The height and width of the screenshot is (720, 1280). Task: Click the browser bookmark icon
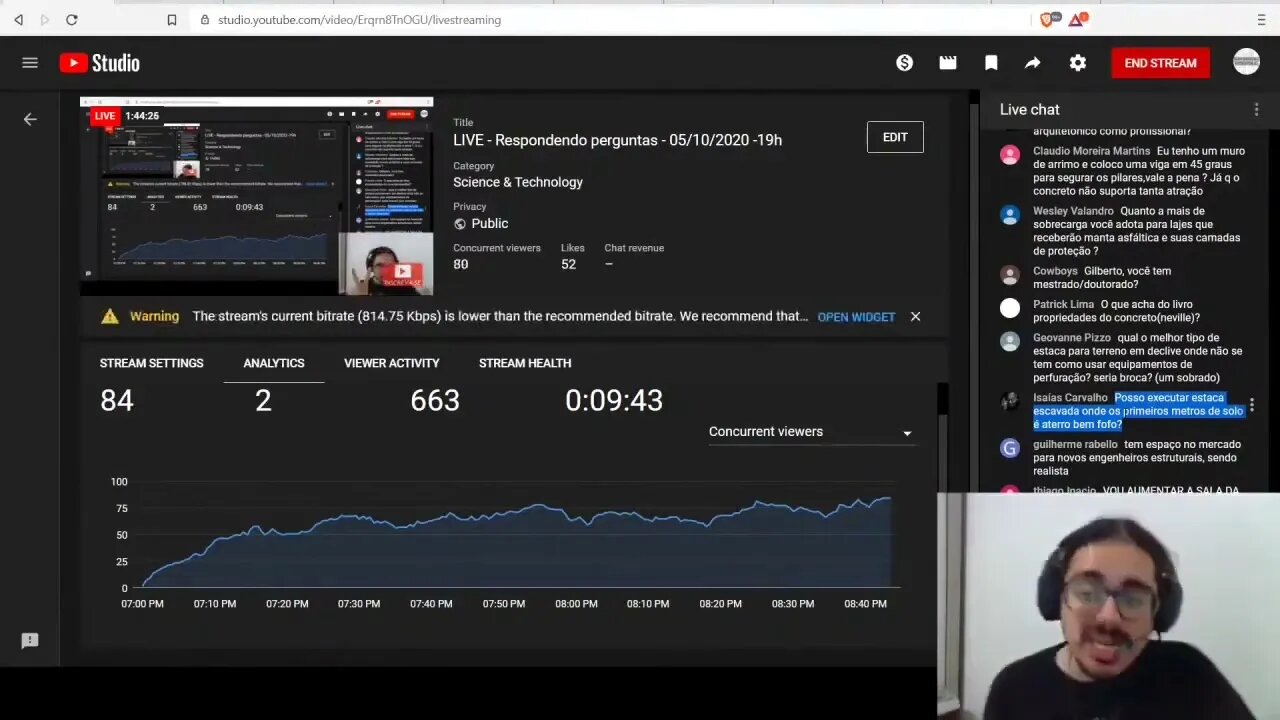click(172, 19)
